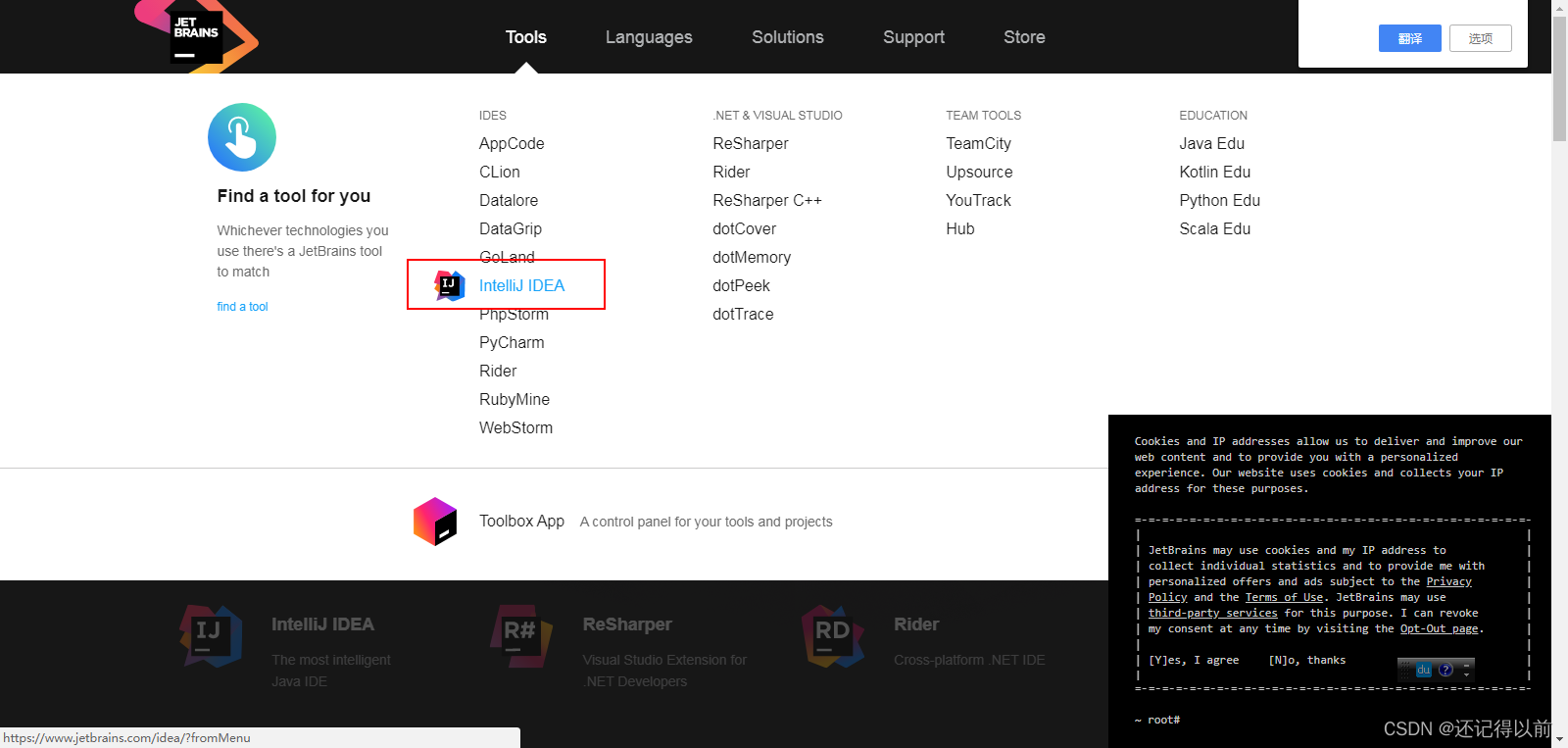The width and height of the screenshot is (1568, 748).
Task: Click the 选项 options button
Action: 1481,38
